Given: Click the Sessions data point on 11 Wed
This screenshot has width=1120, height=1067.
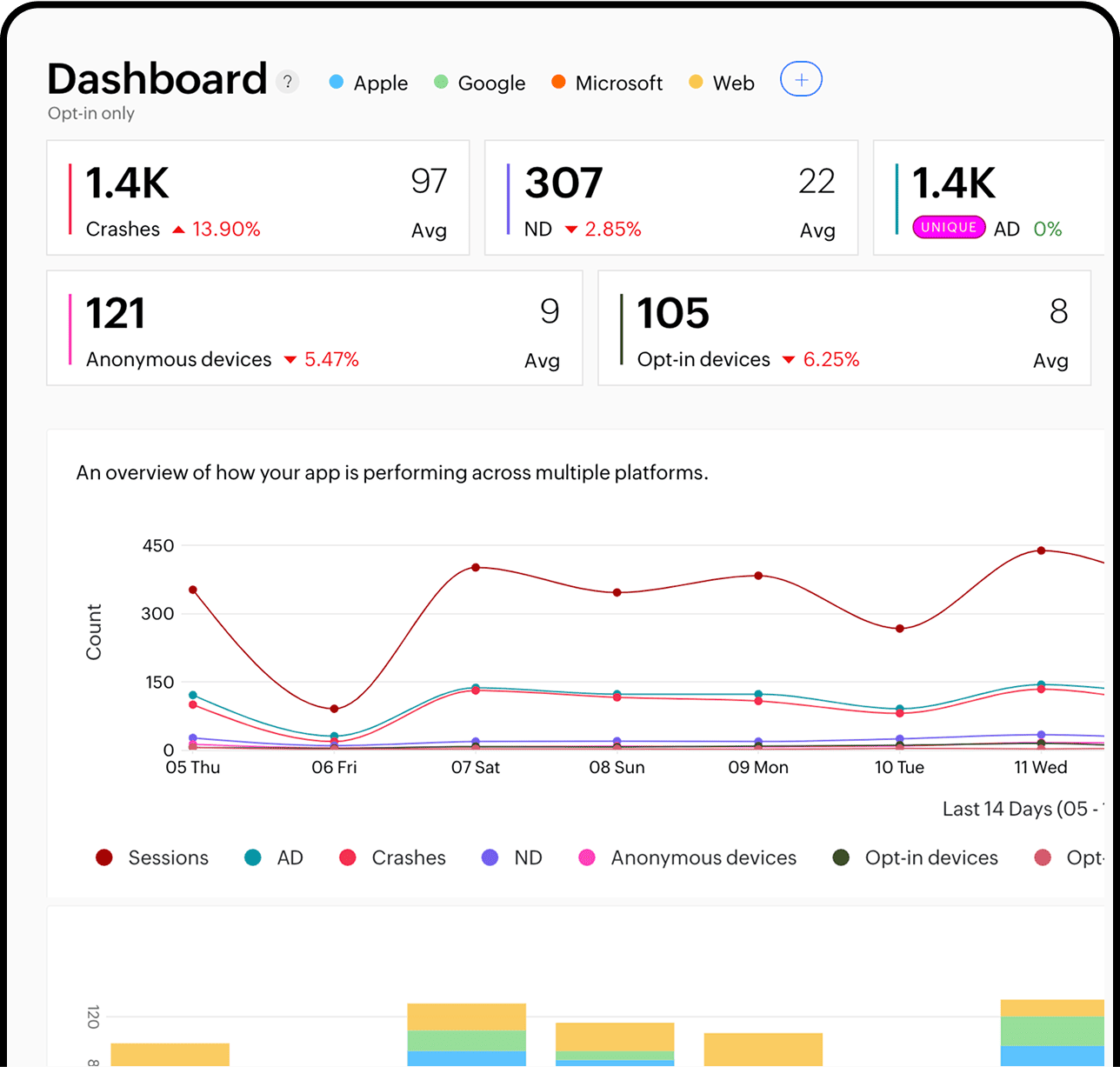Looking at the screenshot, I should point(1041,550).
